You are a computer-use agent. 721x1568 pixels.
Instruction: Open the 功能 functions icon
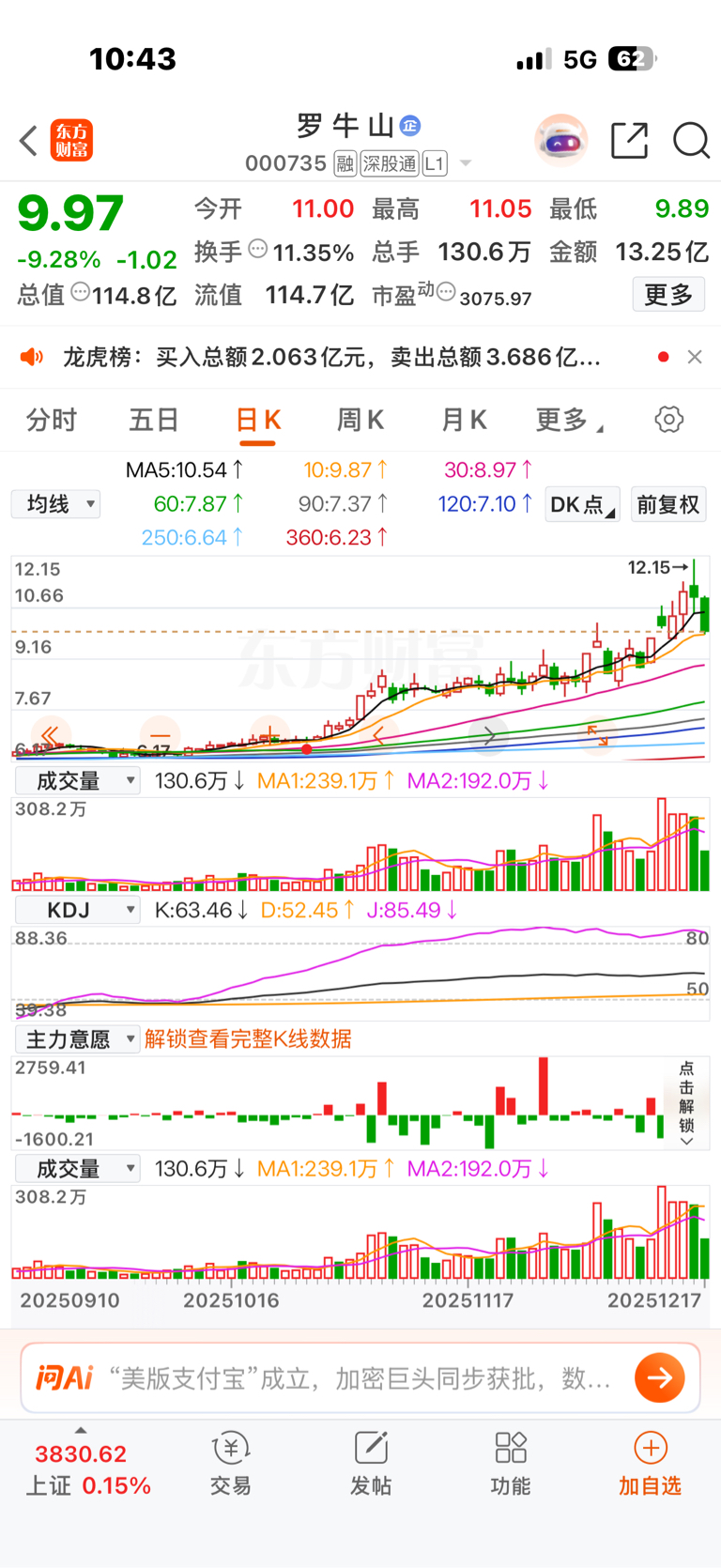click(511, 1448)
